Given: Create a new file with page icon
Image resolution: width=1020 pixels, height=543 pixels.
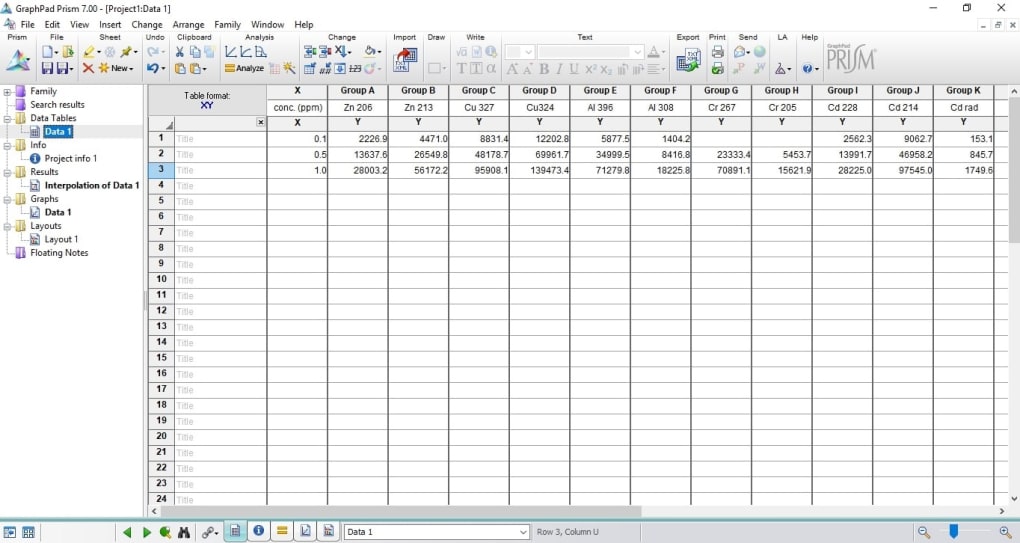Looking at the screenshot, I should point(47,51).
